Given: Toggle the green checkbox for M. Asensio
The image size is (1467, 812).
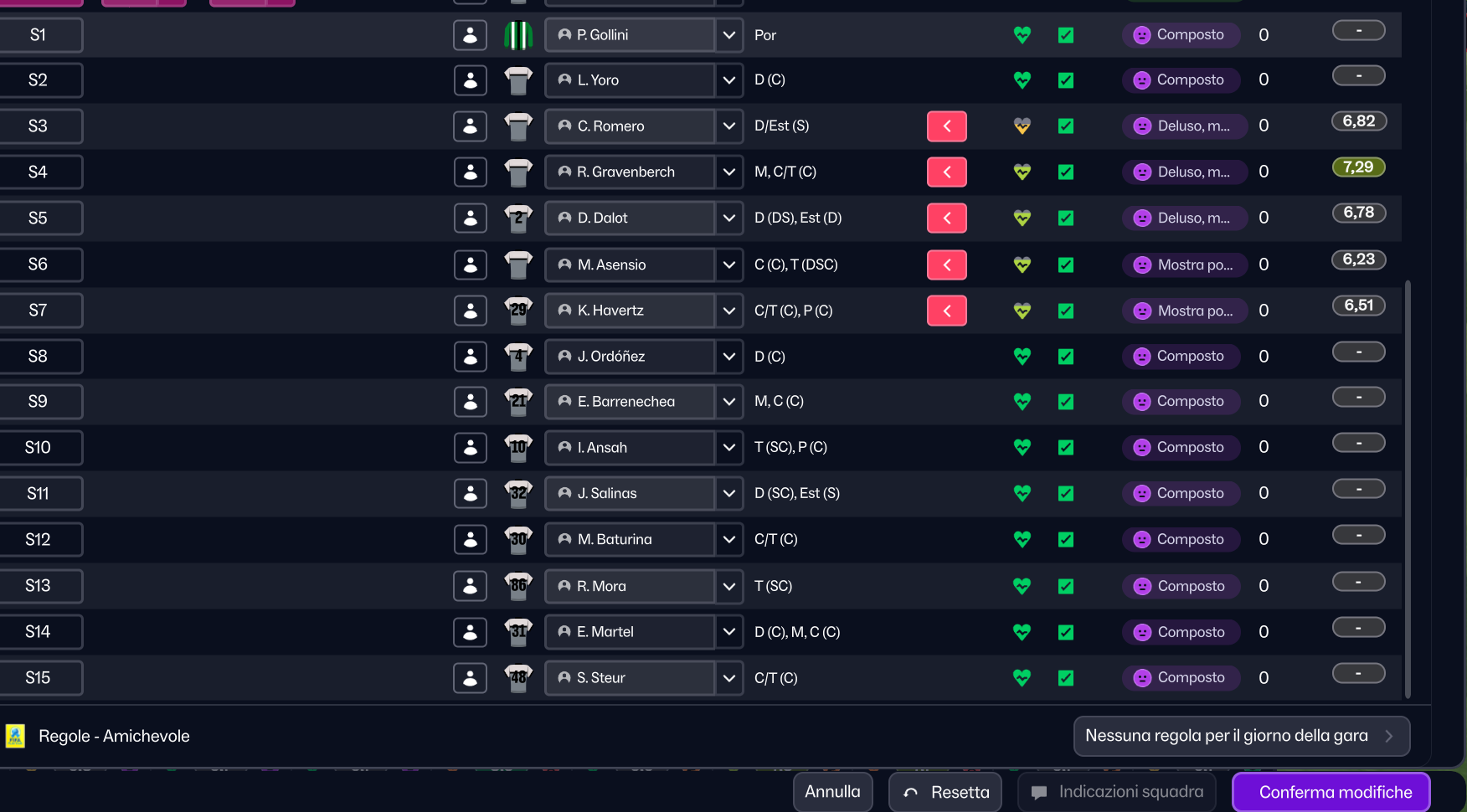Looking at the screenshot, I should tap(1066, 265).
